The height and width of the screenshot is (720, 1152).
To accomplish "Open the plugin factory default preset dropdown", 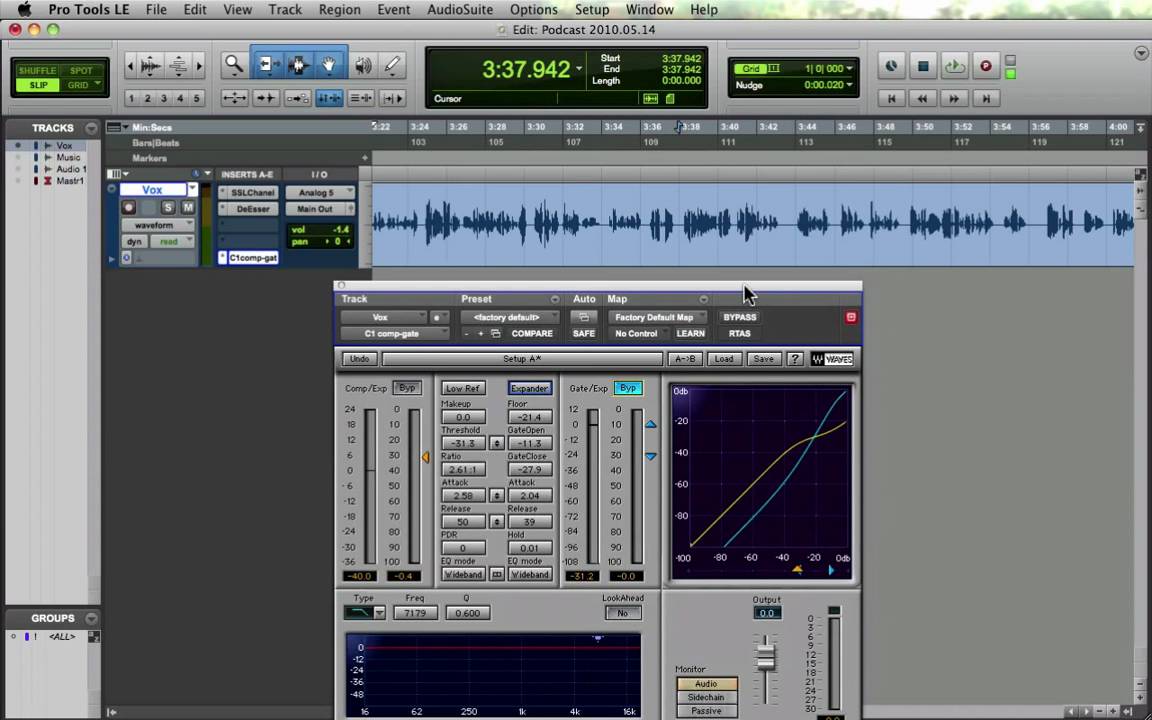I will pos(510,317).
